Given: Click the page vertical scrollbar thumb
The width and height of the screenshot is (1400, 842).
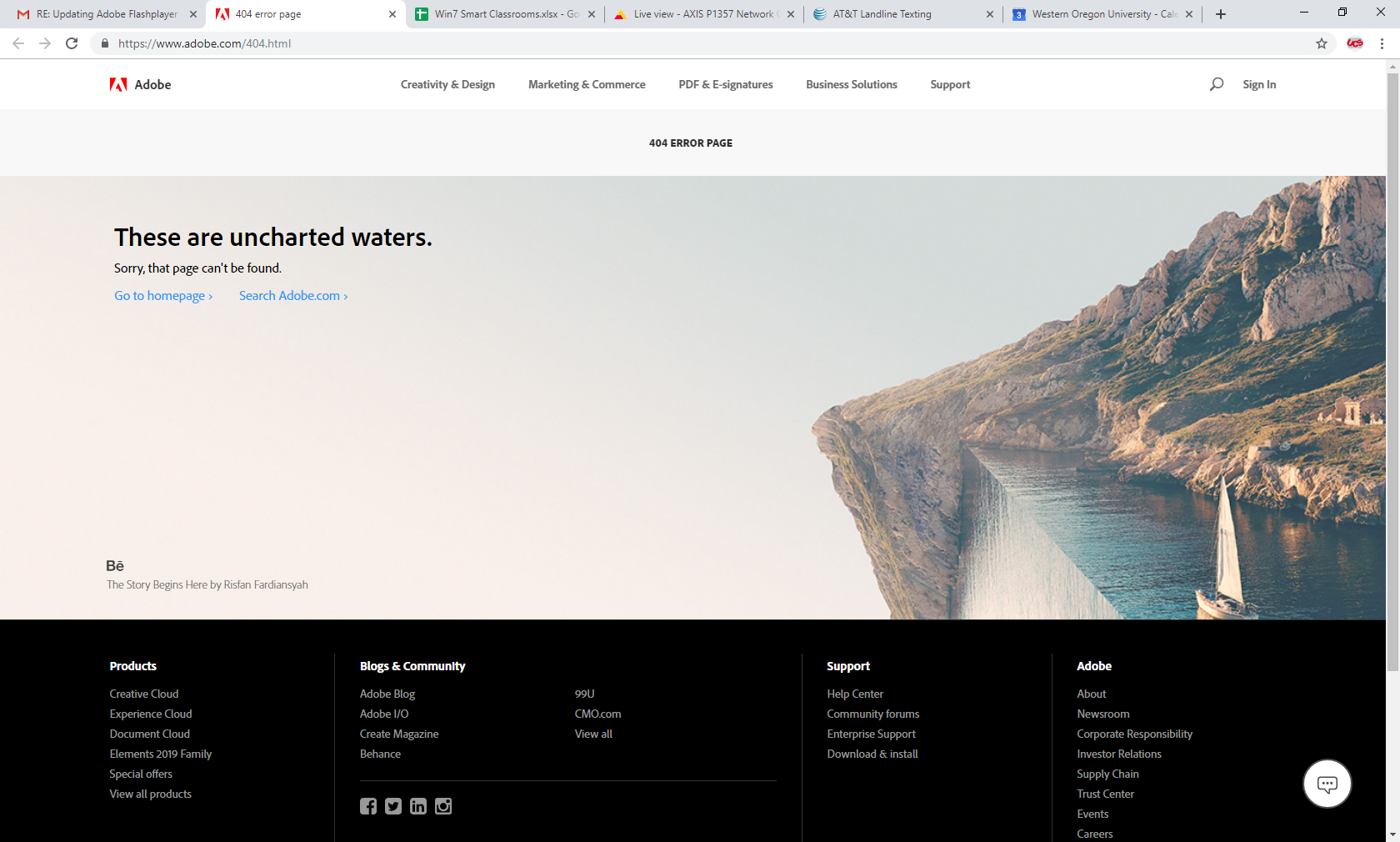Looking at the screenshot, I should (1392, 372).
